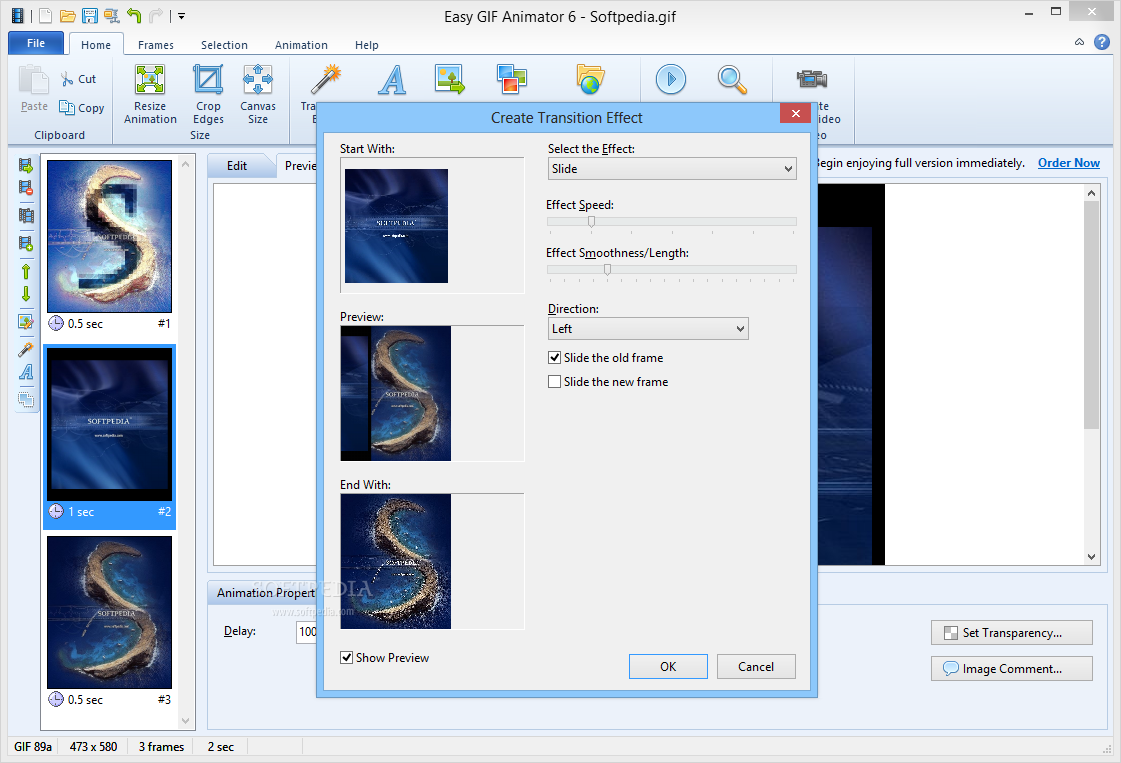Open the Resize Animation tool
The width and height of the screenshot is (1121, 763).
coord(150,94)
